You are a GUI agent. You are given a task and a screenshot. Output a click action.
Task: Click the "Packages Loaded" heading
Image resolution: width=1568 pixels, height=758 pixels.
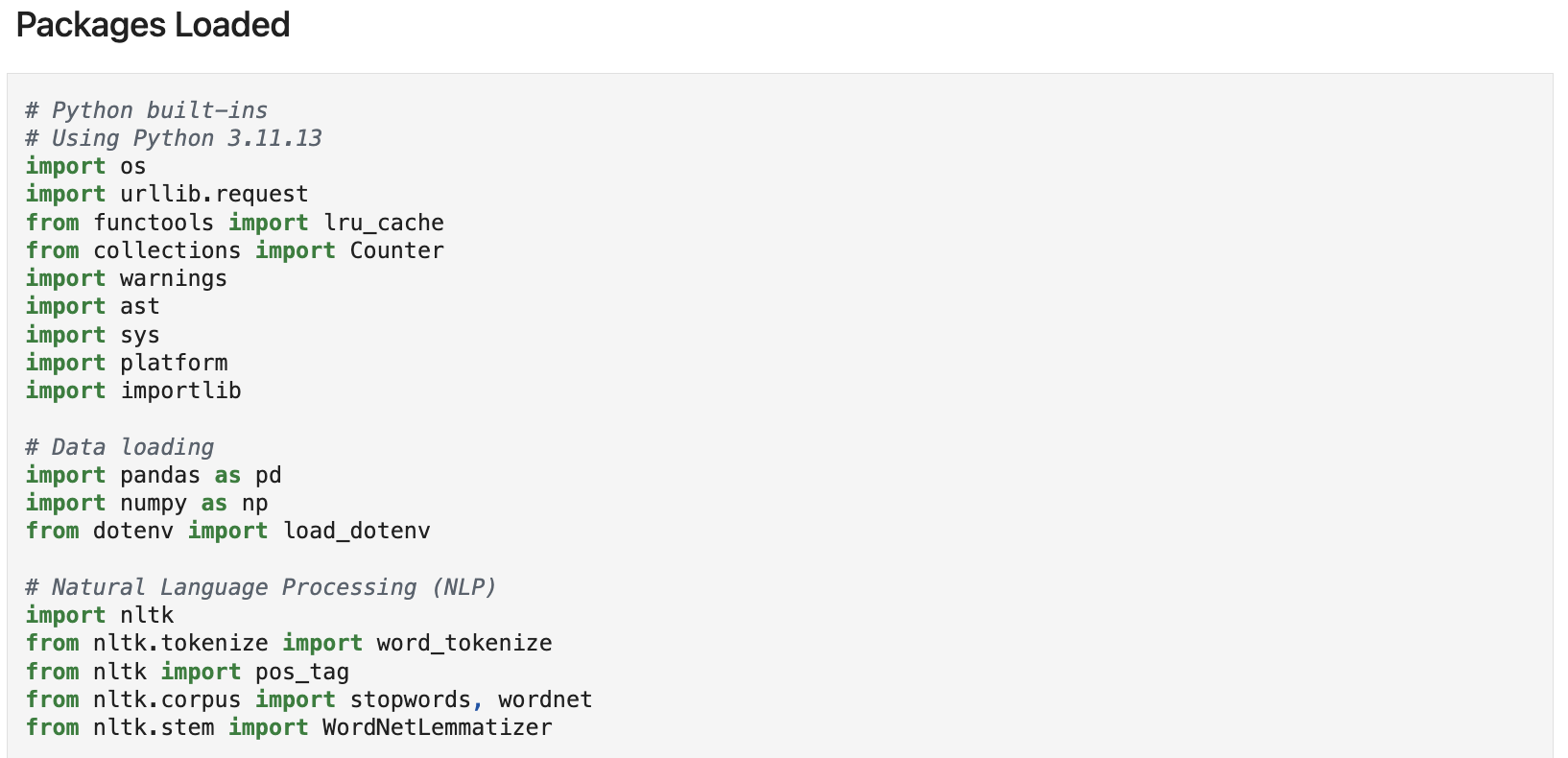click(153, 25)
